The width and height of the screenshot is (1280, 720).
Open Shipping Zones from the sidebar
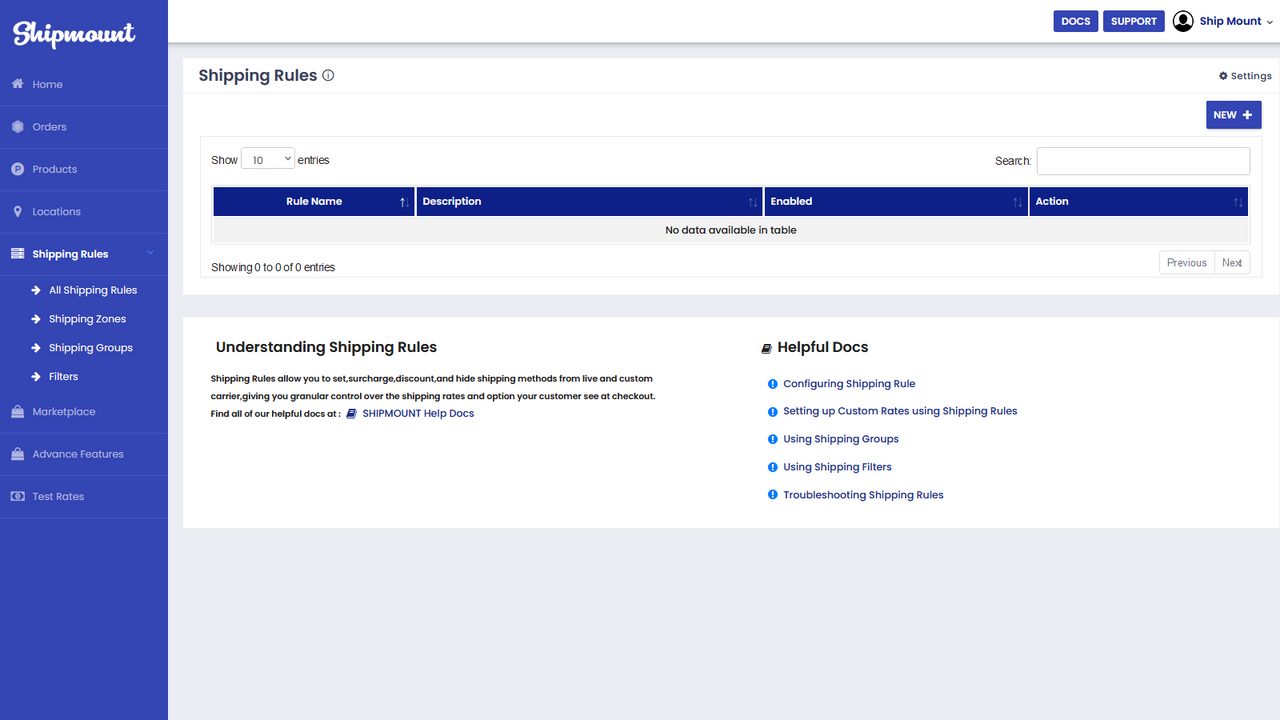pyautogui.click(x=87, y=318)
